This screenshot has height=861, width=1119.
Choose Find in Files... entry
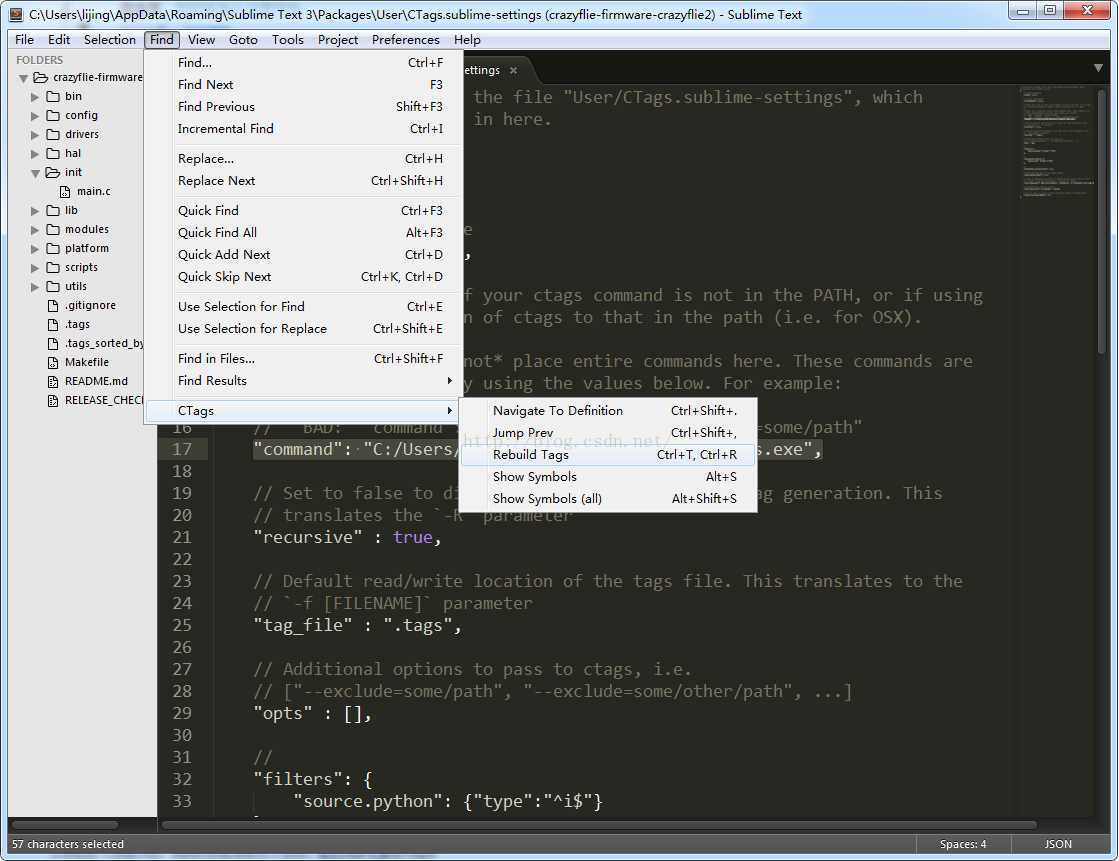(x=304, y=359)
